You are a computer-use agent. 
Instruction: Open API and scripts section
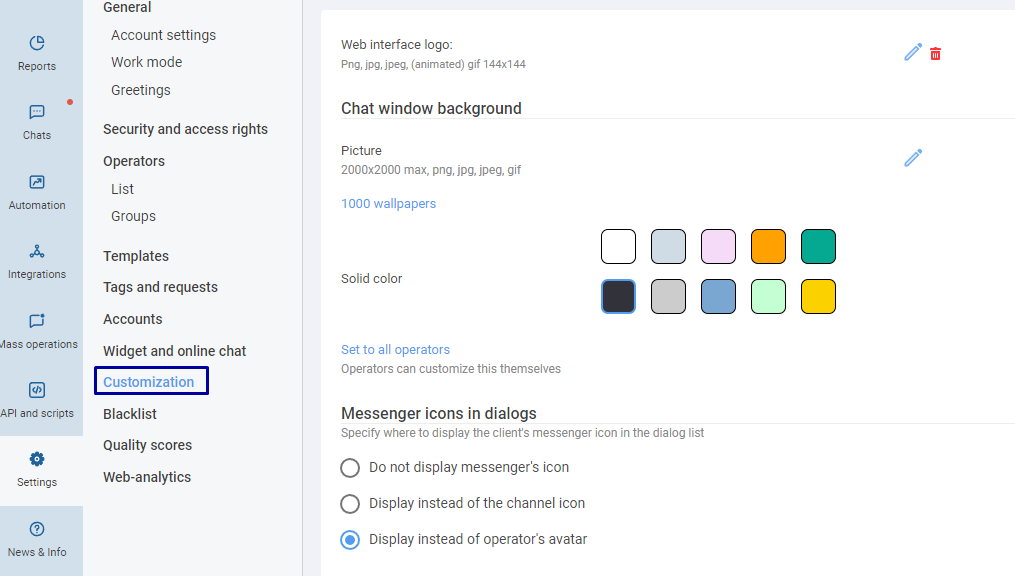point(37,401)
